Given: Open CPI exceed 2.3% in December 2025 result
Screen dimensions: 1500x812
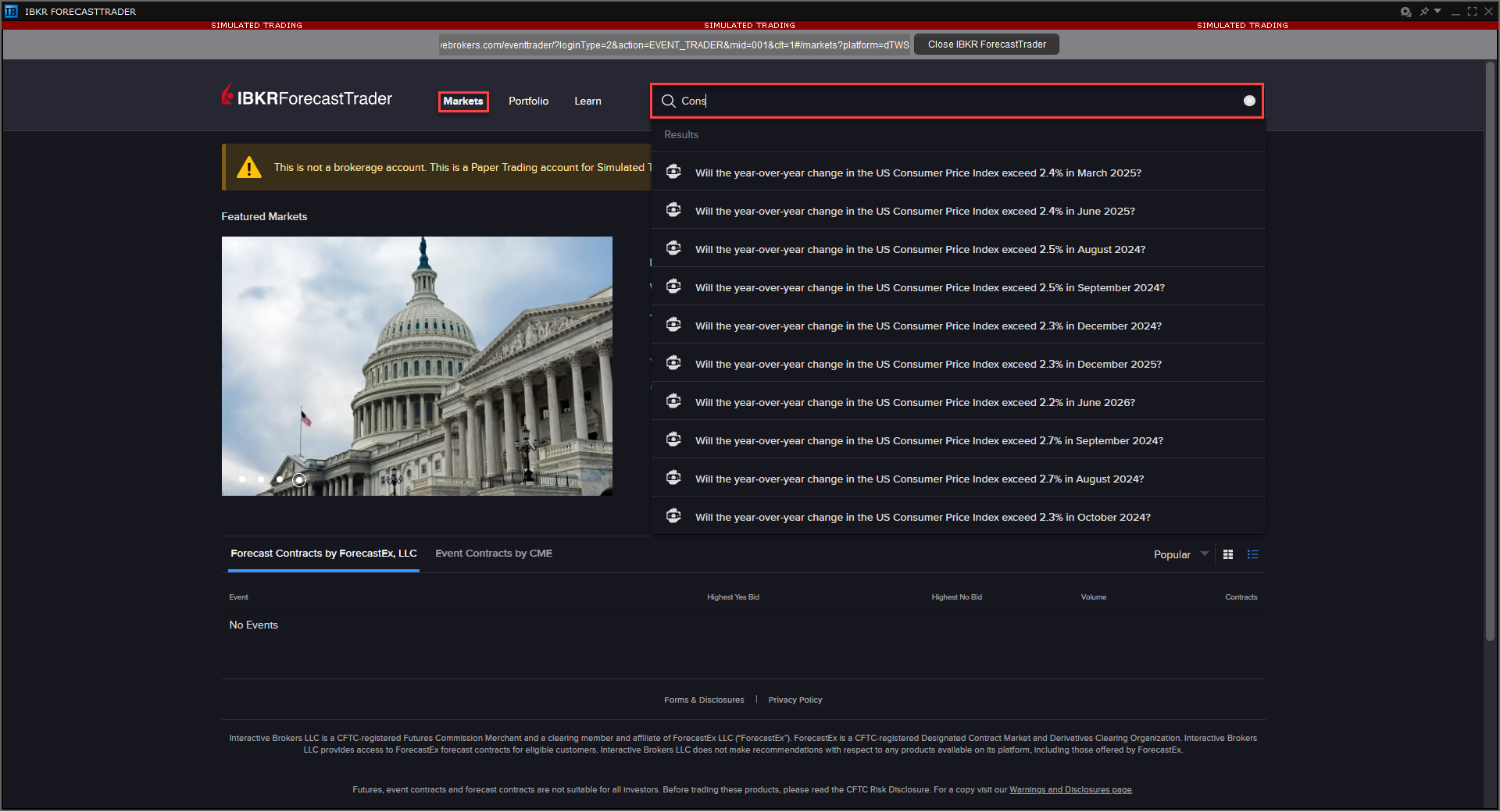Looking at the screenshot, I should (x=958, y=363).
